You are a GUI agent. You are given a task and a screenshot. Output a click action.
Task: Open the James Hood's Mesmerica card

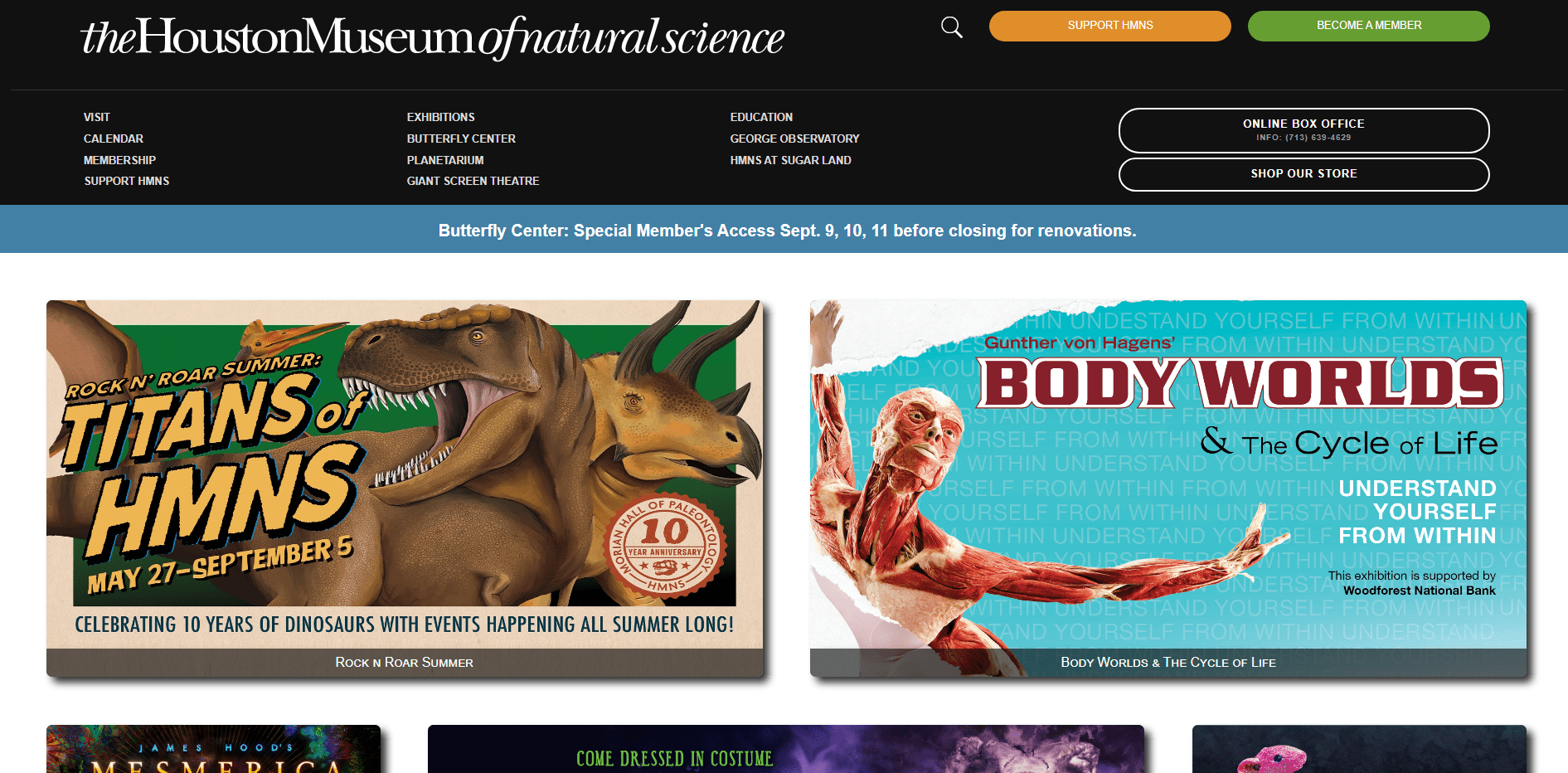(213, 749)
